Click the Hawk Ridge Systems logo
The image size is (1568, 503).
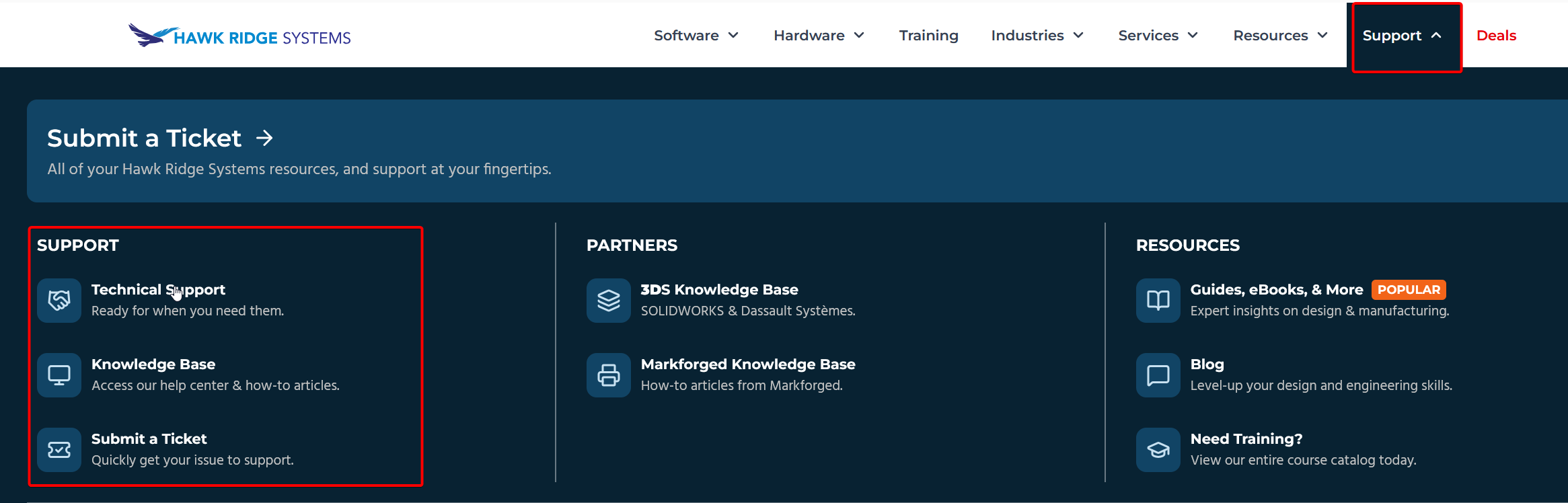239,36
